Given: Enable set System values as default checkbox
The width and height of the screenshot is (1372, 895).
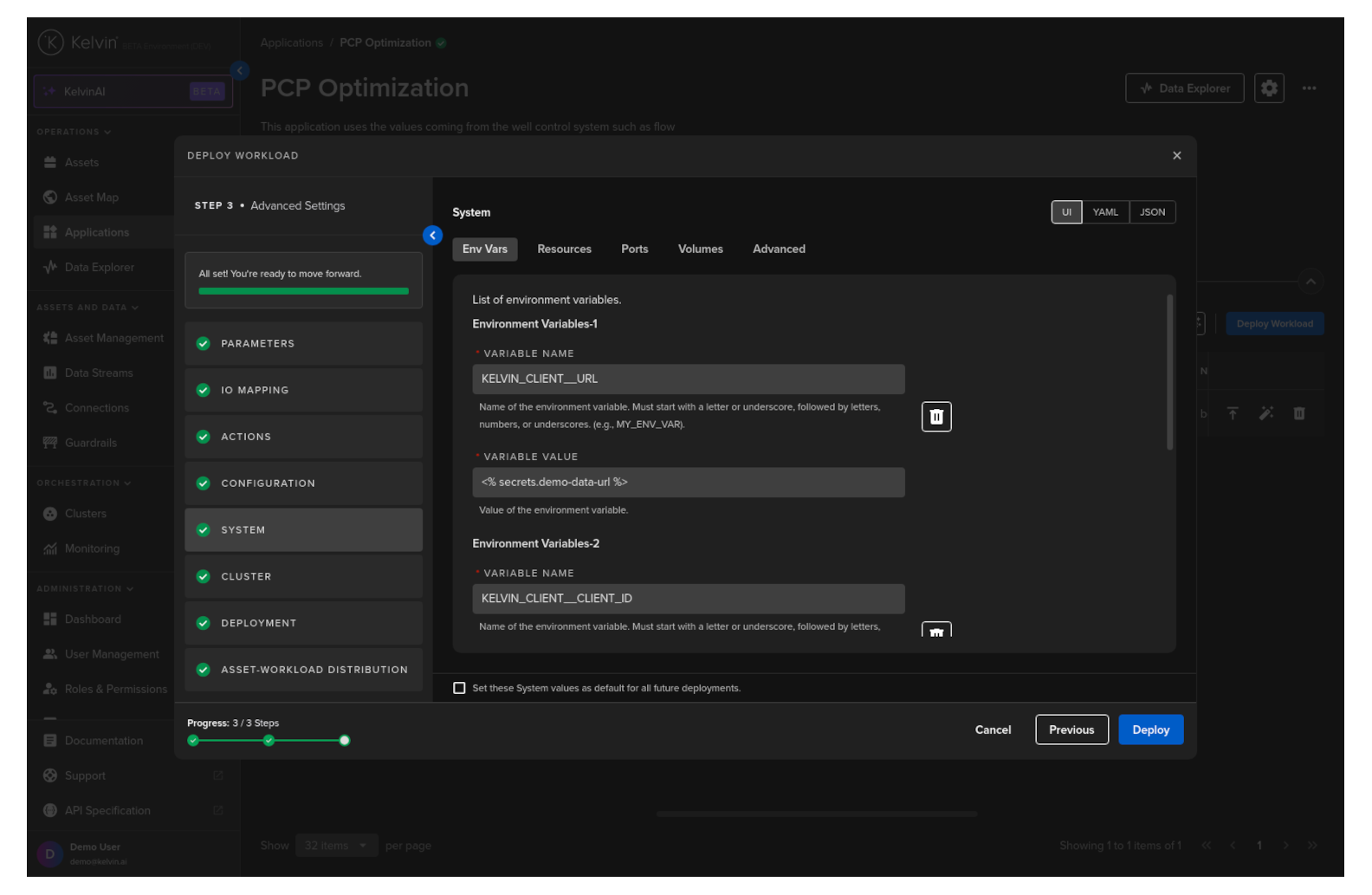Looking at the screenshot, I should 459,688.
